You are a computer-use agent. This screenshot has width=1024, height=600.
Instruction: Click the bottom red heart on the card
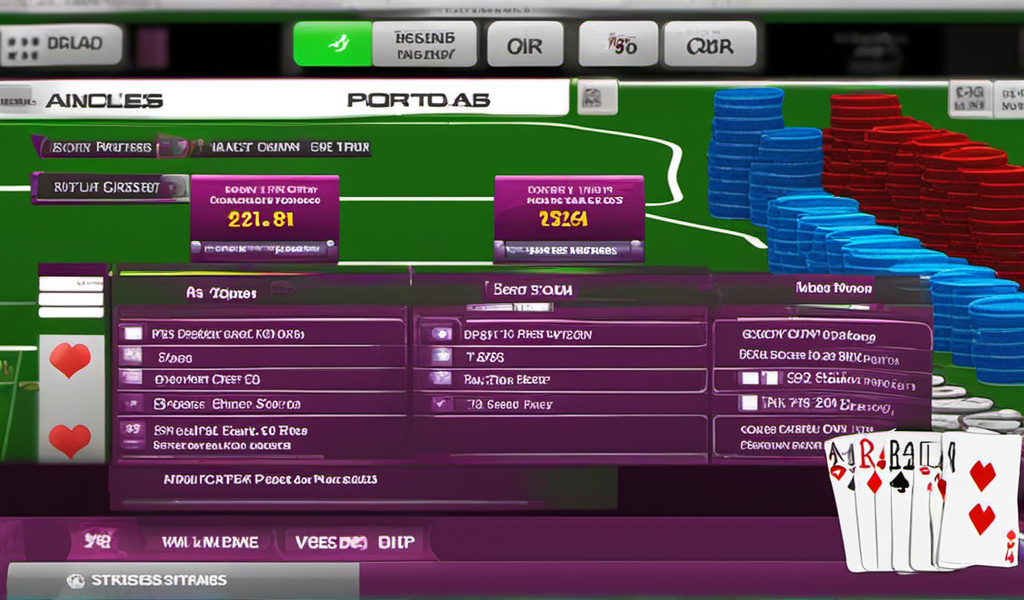pyautogui.click(x=70, y=439)
